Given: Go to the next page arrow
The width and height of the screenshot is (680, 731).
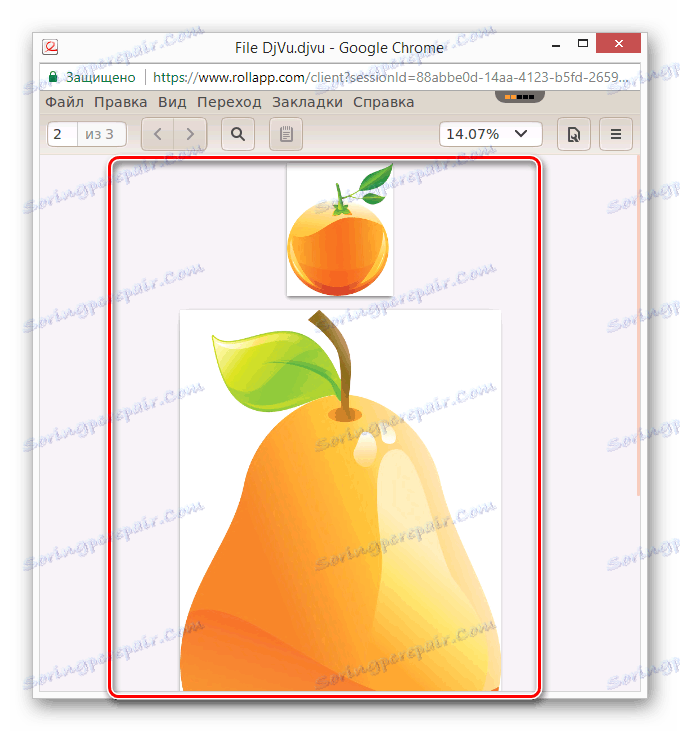Looking at the screenshot, I should (190, 134).
